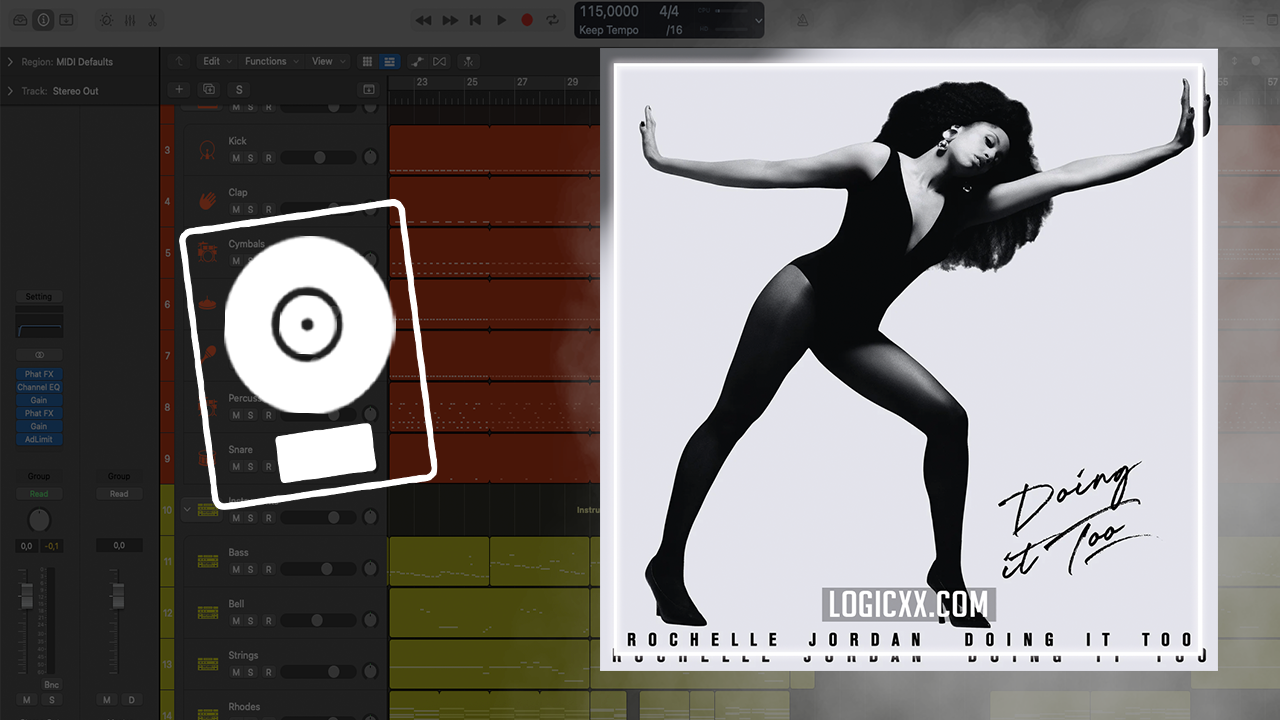Mute the Kick track
The height and width of the screenshot is (720, 1280).
click(x=236, y=158)
